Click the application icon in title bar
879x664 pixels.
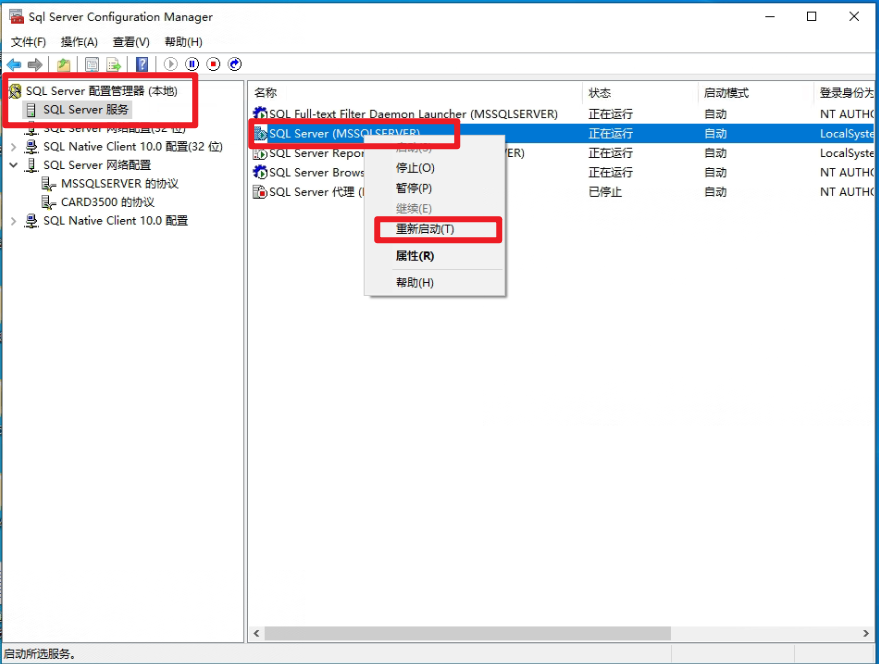pyautogui.click(x=16, y=17)
